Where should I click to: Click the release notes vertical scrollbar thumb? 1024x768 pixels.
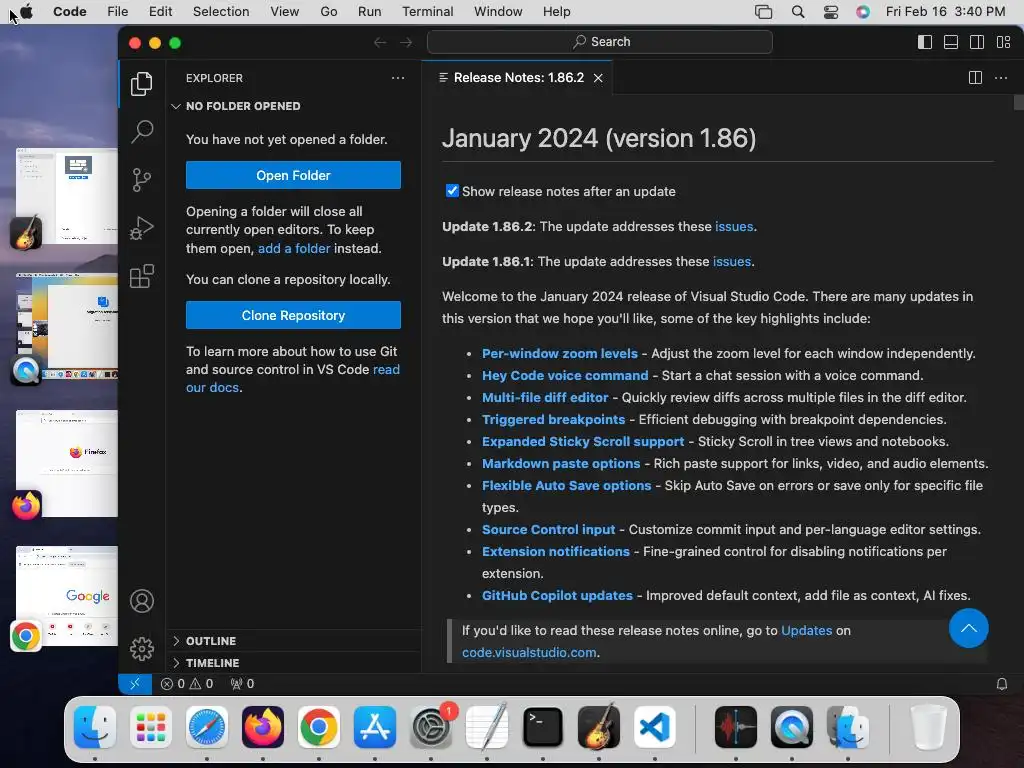point(1018,103)
